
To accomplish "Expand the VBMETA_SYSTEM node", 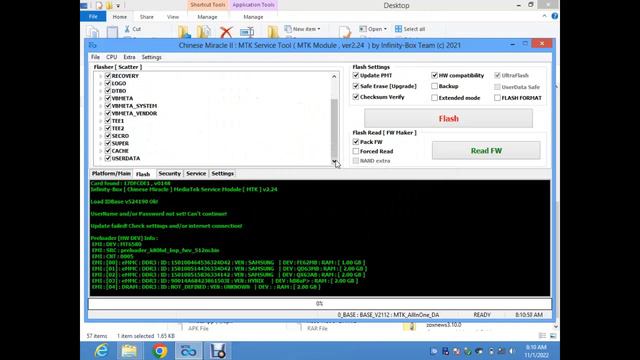I will coord(100,106).
